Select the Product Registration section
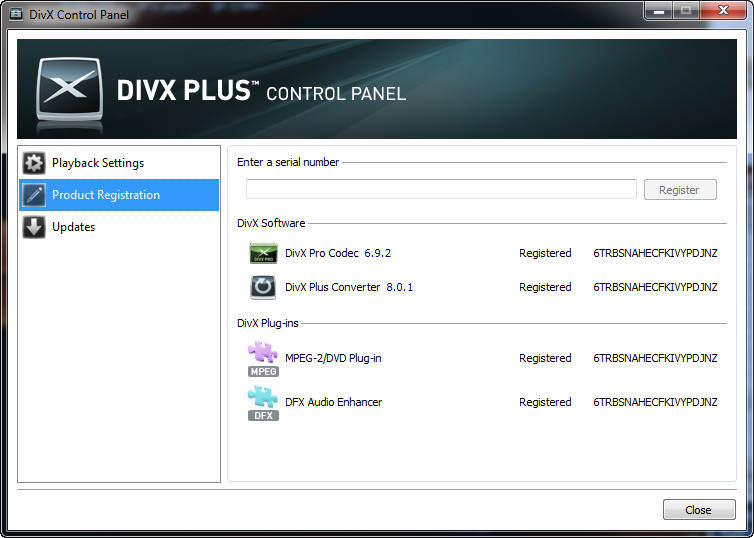Screen dimensions: 754x538 (119, 195)
